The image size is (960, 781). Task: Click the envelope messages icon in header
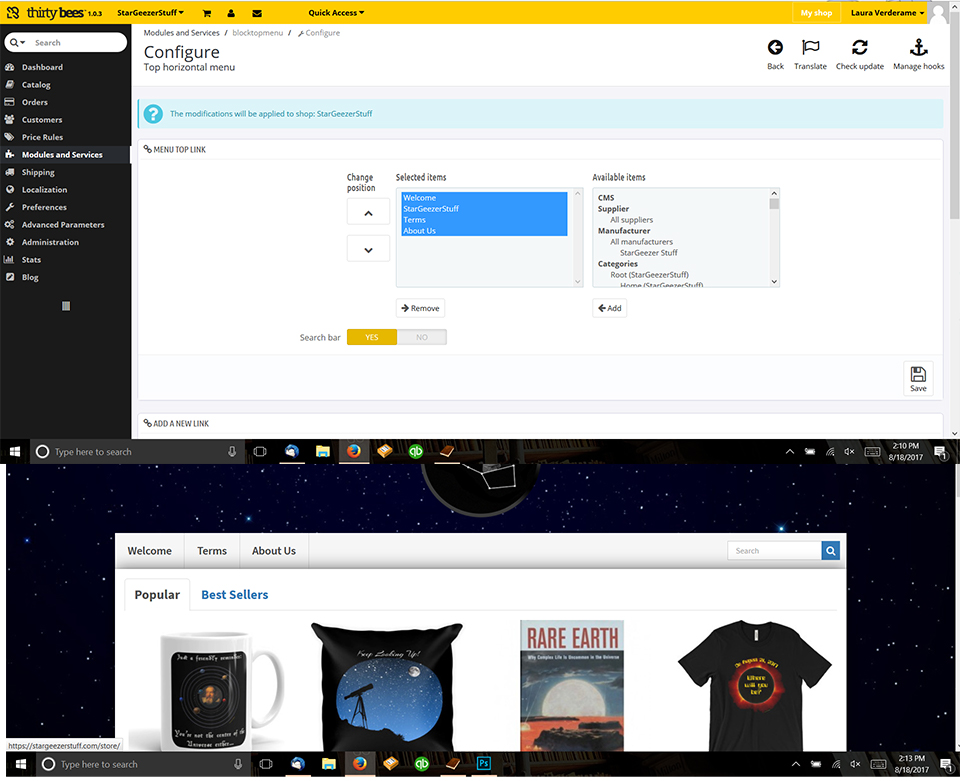[x=257, y=14]
